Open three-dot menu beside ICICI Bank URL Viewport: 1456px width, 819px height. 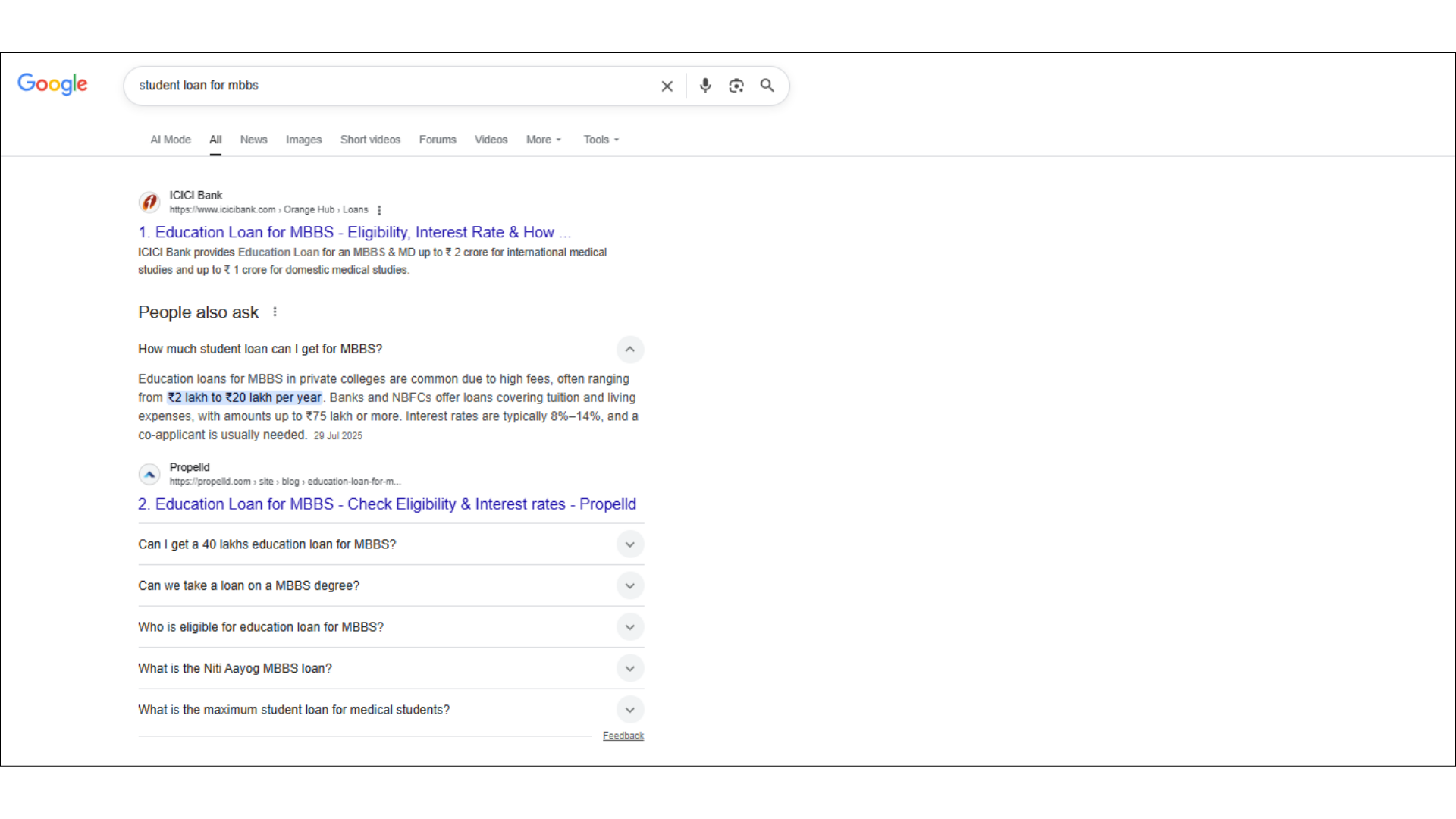[x=379, y=210]
